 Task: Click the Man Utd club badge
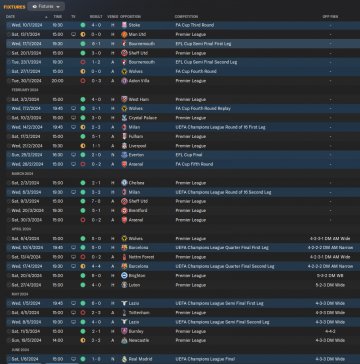124,34
